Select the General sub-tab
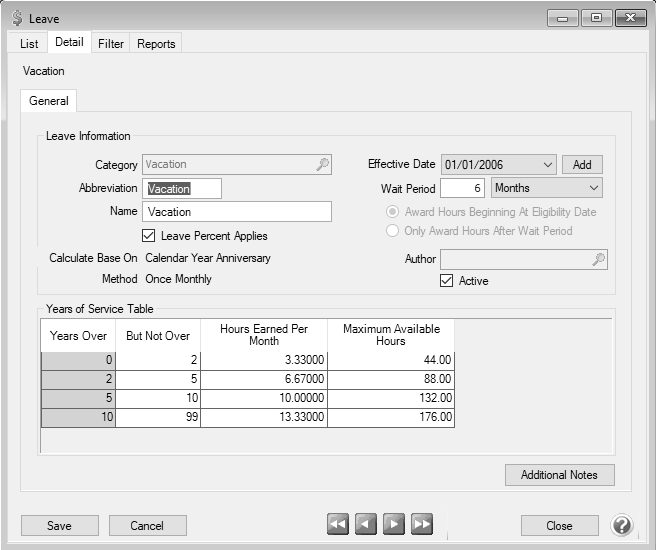The width and height of the screenshot is (656, 550). click(49, 101)
